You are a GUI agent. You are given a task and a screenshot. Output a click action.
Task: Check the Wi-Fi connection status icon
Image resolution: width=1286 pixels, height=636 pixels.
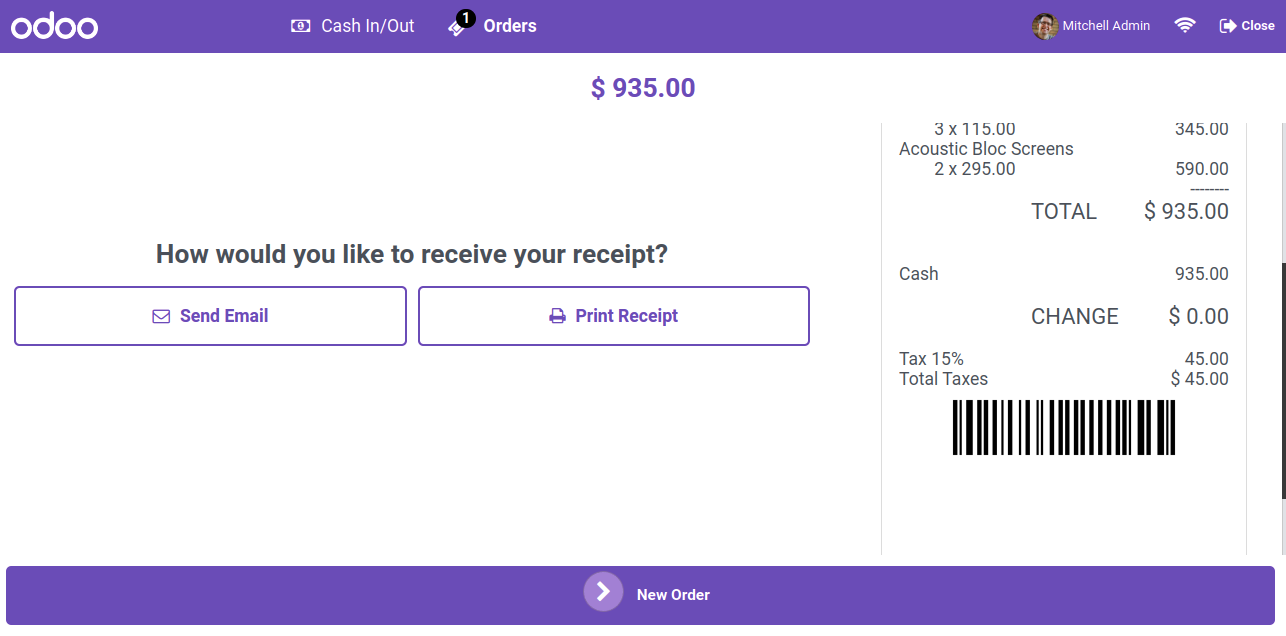coord(1185,26)
